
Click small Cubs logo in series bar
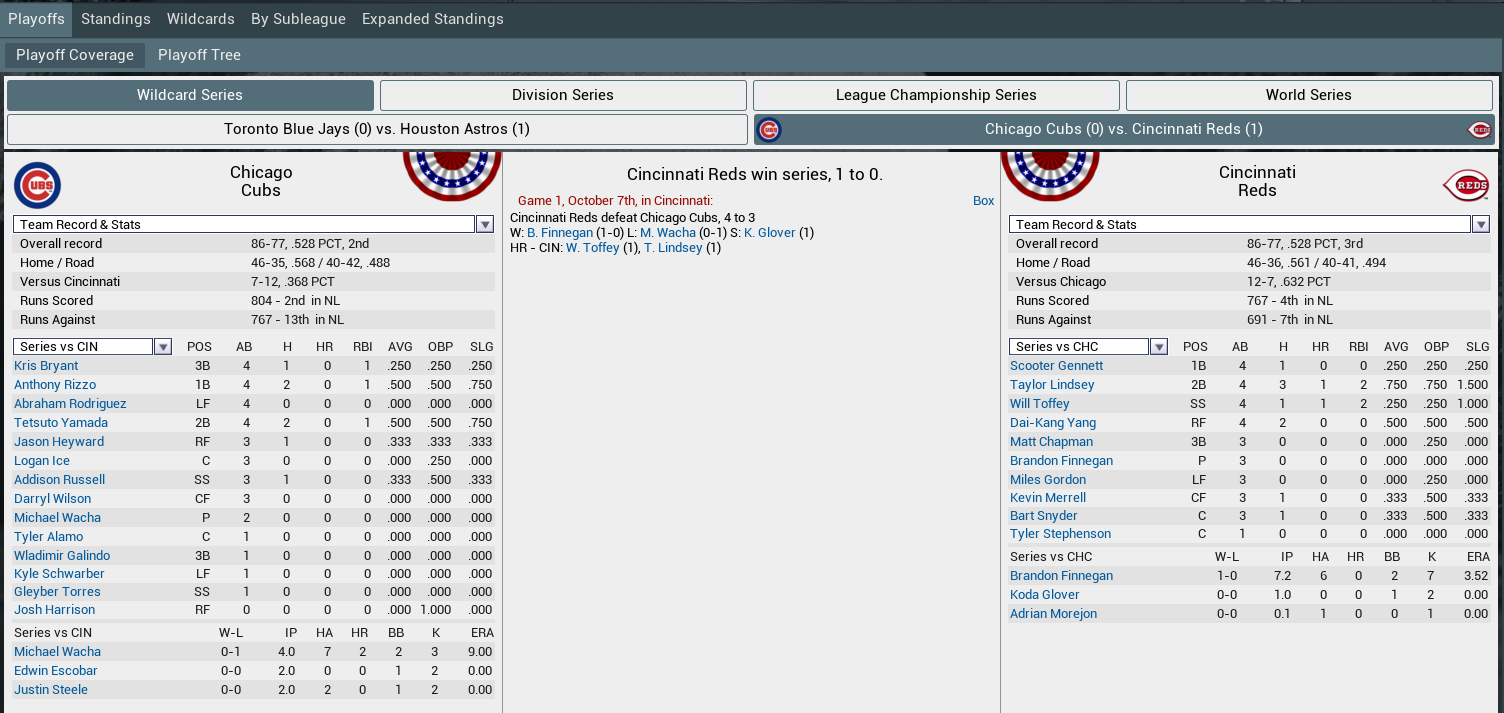pos(769,130)
